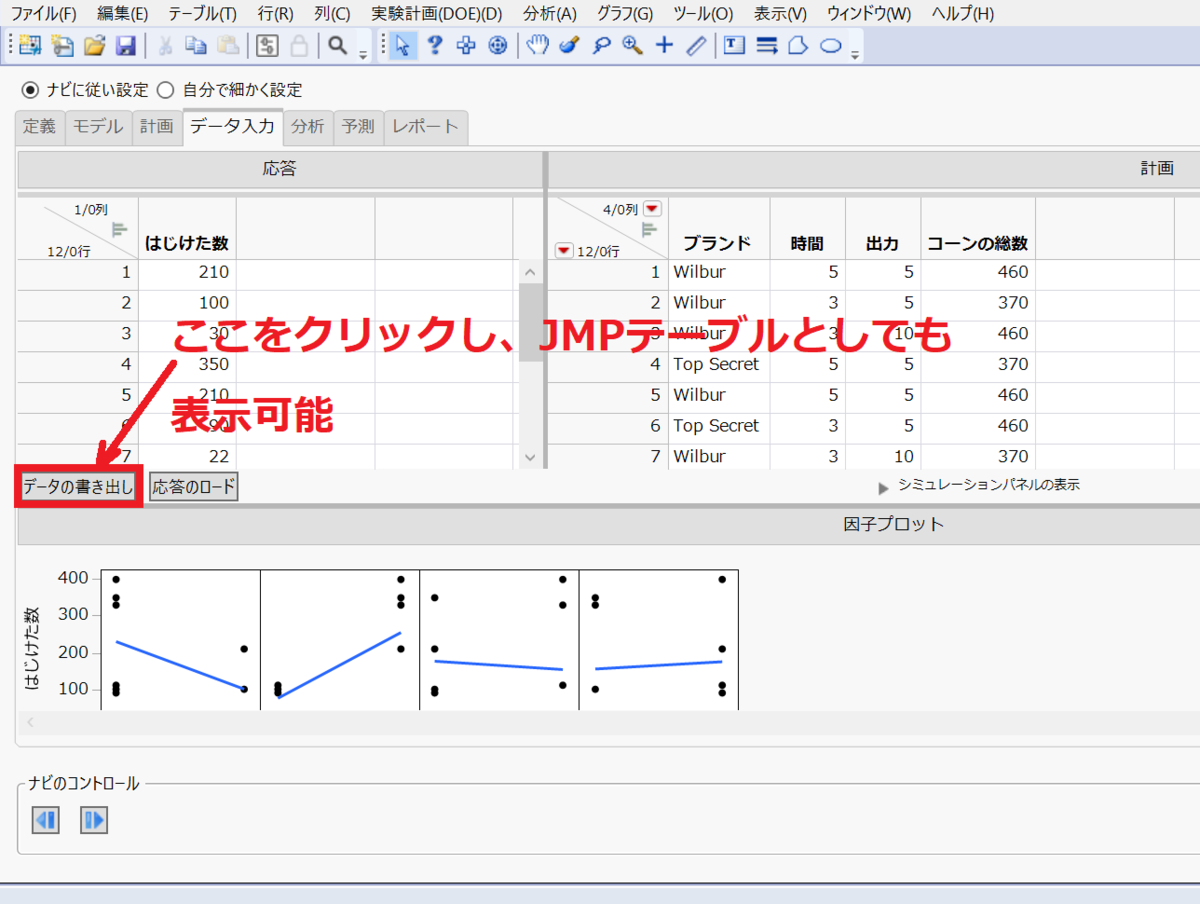Select the Text annotation tool

coord(733,45)
